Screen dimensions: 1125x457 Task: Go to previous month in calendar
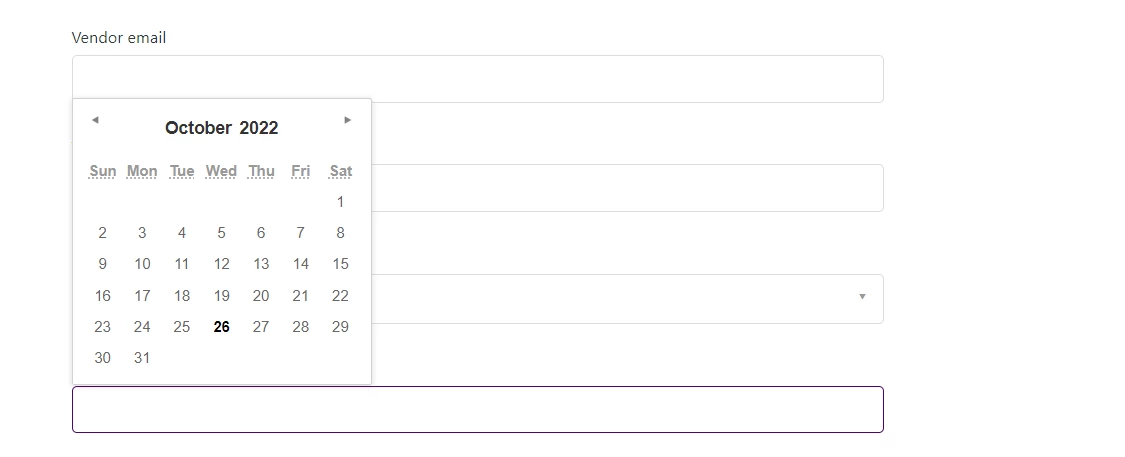click(95, 120)
